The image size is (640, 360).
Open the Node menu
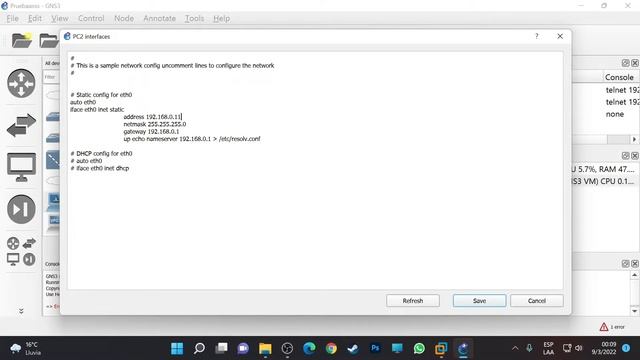click(124, 18)
